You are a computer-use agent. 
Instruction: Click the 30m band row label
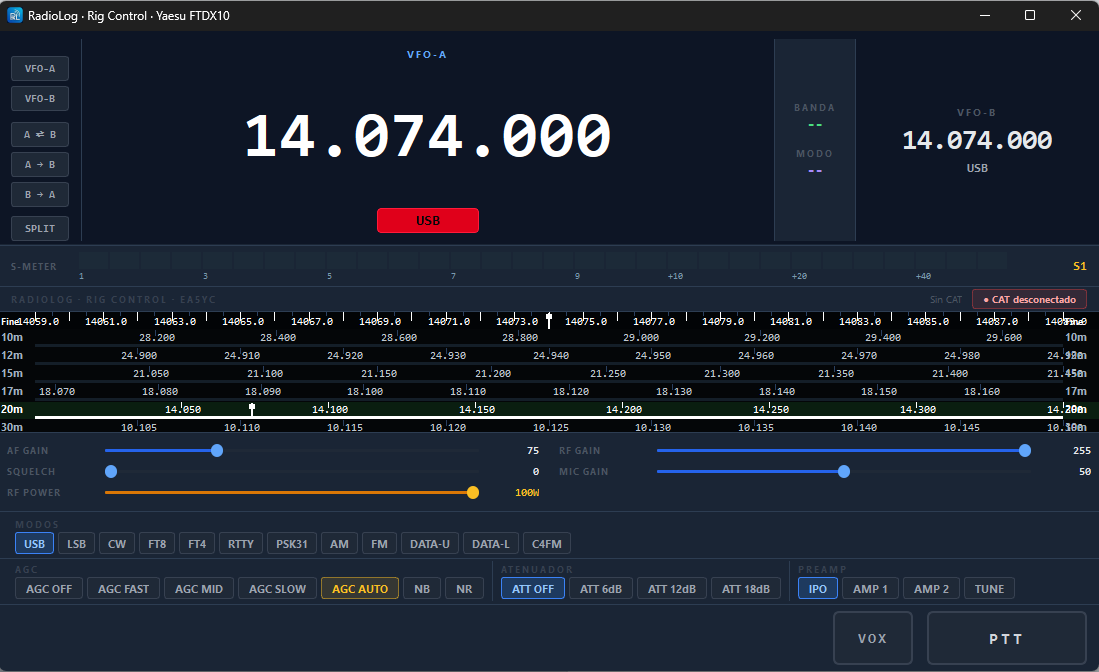pyautogui.click(x=12, y=427)
